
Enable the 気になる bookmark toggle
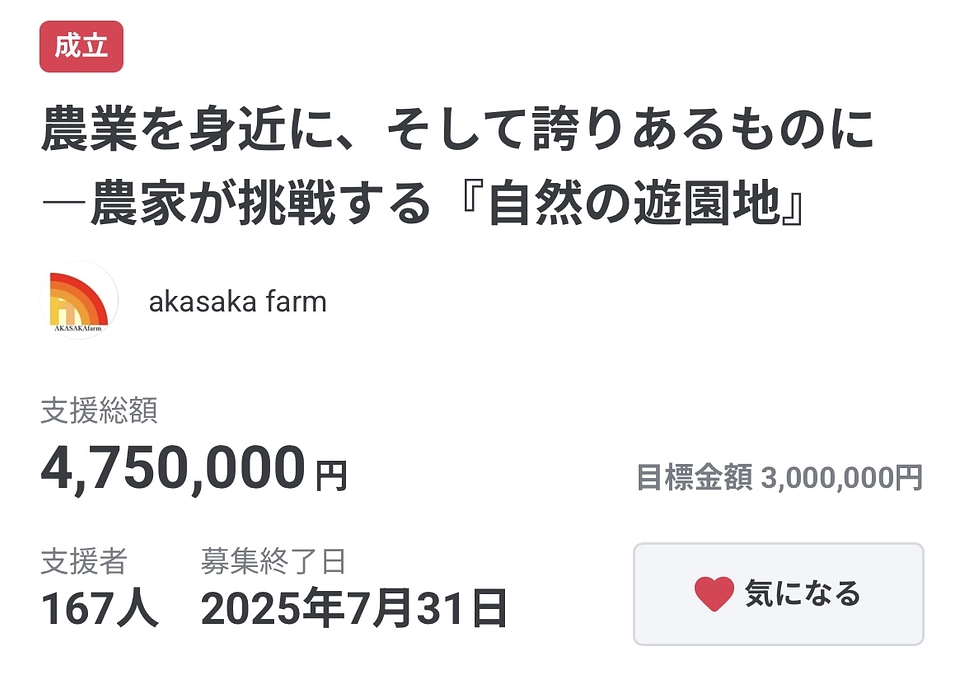click(x=779, y=593)
